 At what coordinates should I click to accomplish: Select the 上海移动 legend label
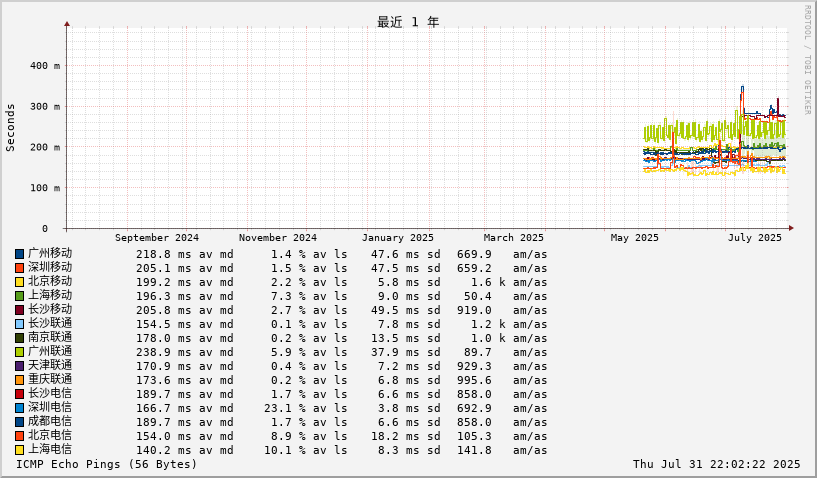(50, 296)
